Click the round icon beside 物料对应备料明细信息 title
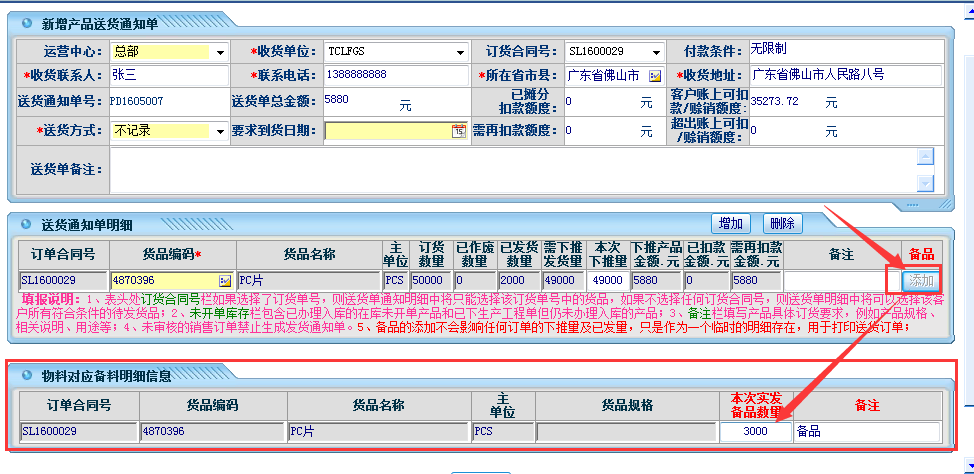 point(25,376)
